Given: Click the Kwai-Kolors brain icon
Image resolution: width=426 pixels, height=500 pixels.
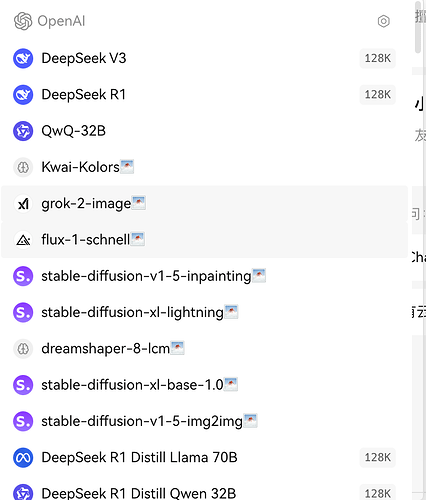Looking at the screenshot, I should point(23,167).
